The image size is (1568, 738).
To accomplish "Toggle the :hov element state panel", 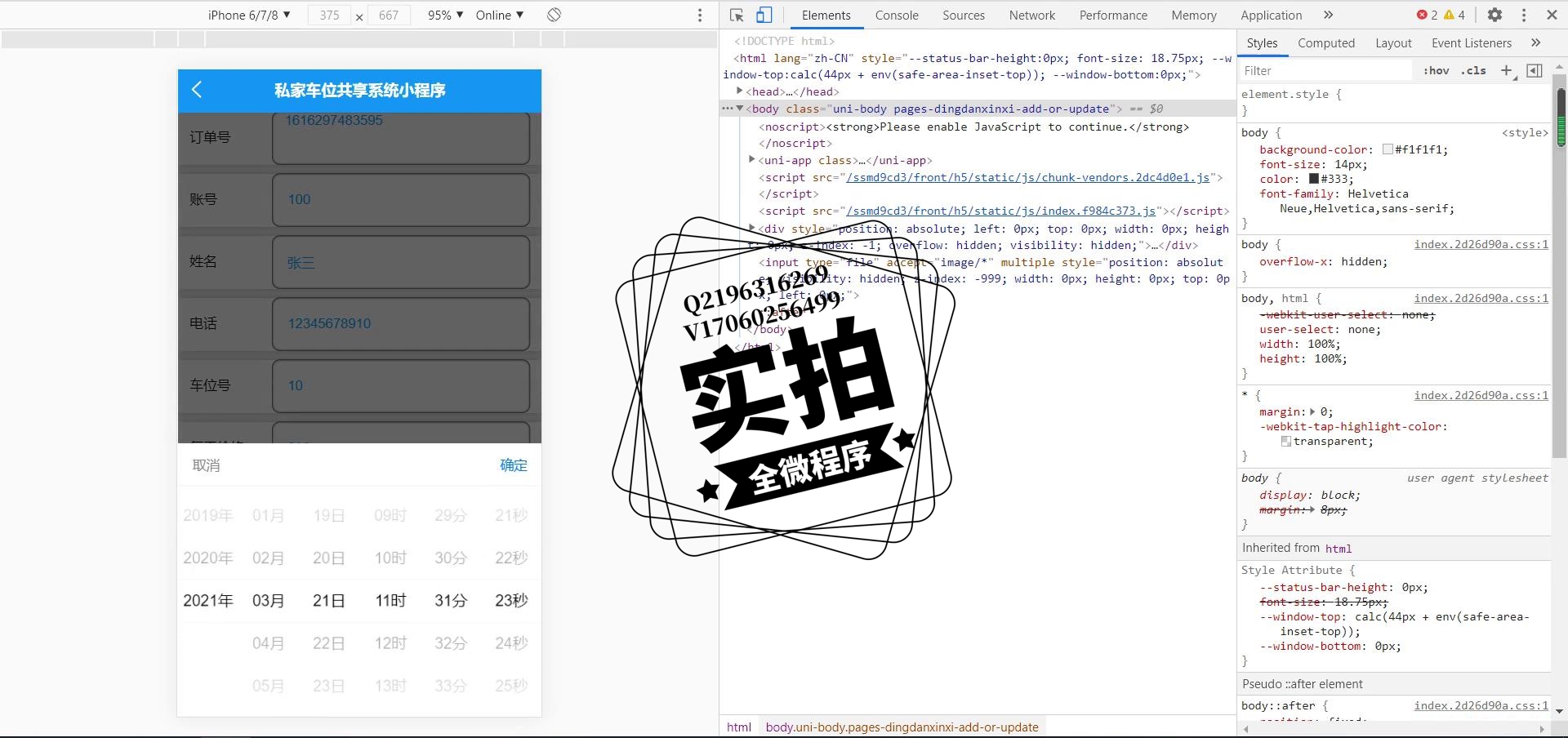I will coord(1436,70).
